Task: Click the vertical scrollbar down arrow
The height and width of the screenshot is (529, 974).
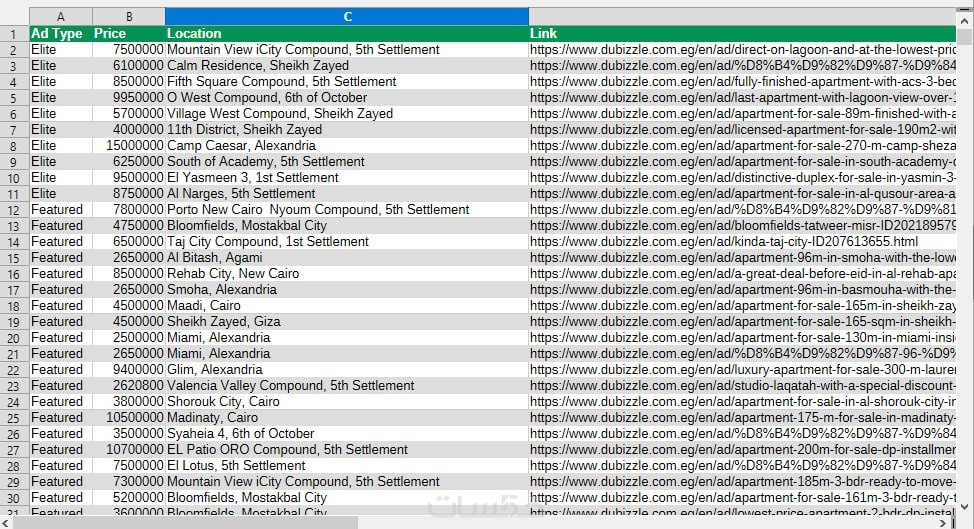Action: tap(965, 507)
